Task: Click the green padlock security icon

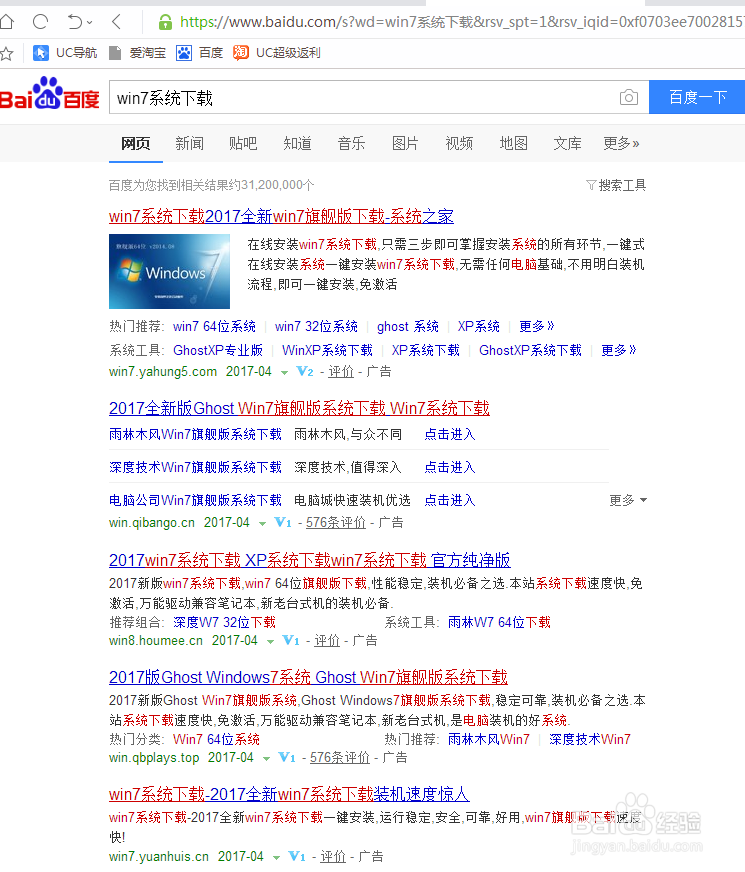Action: click(165, 22)
